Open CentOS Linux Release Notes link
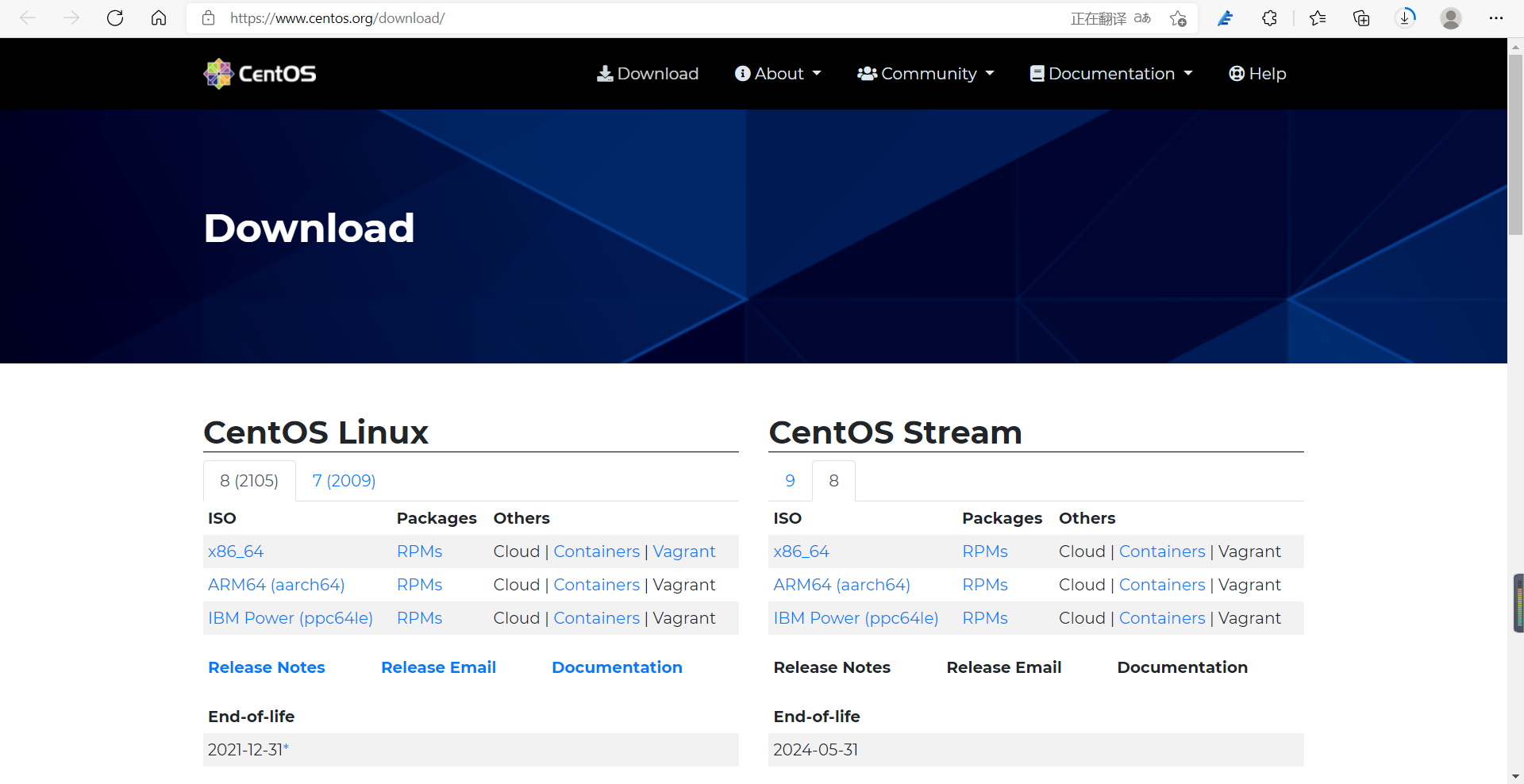 [x=267, y=667]
